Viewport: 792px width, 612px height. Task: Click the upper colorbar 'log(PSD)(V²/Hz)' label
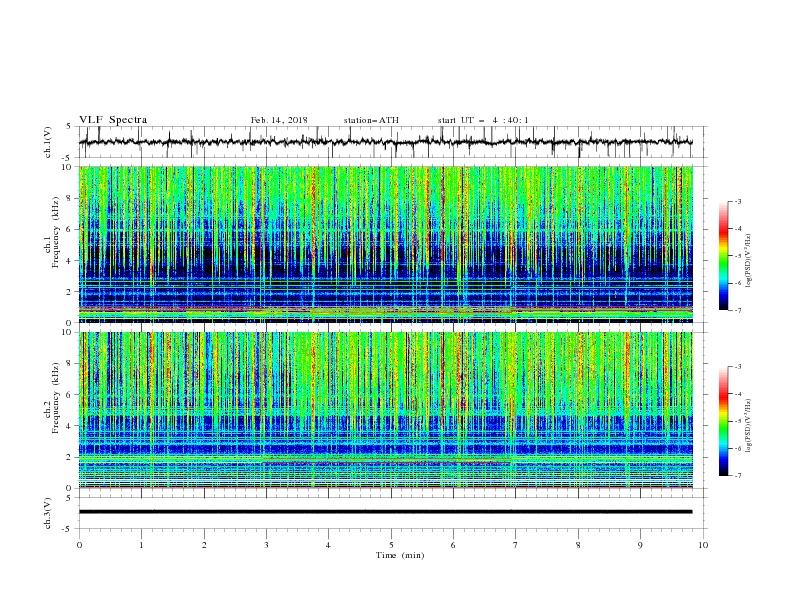pos(748,261)
